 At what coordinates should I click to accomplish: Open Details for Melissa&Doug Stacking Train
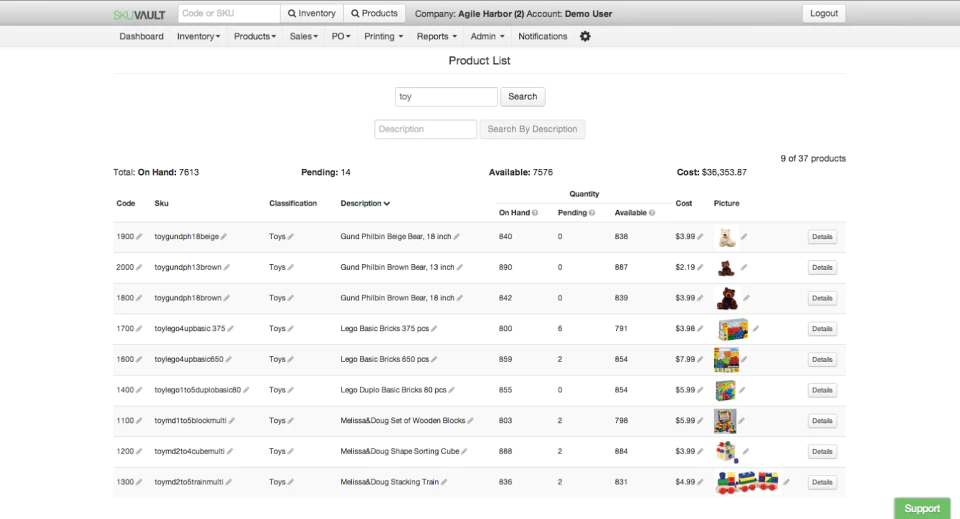(x=822, y=482)
